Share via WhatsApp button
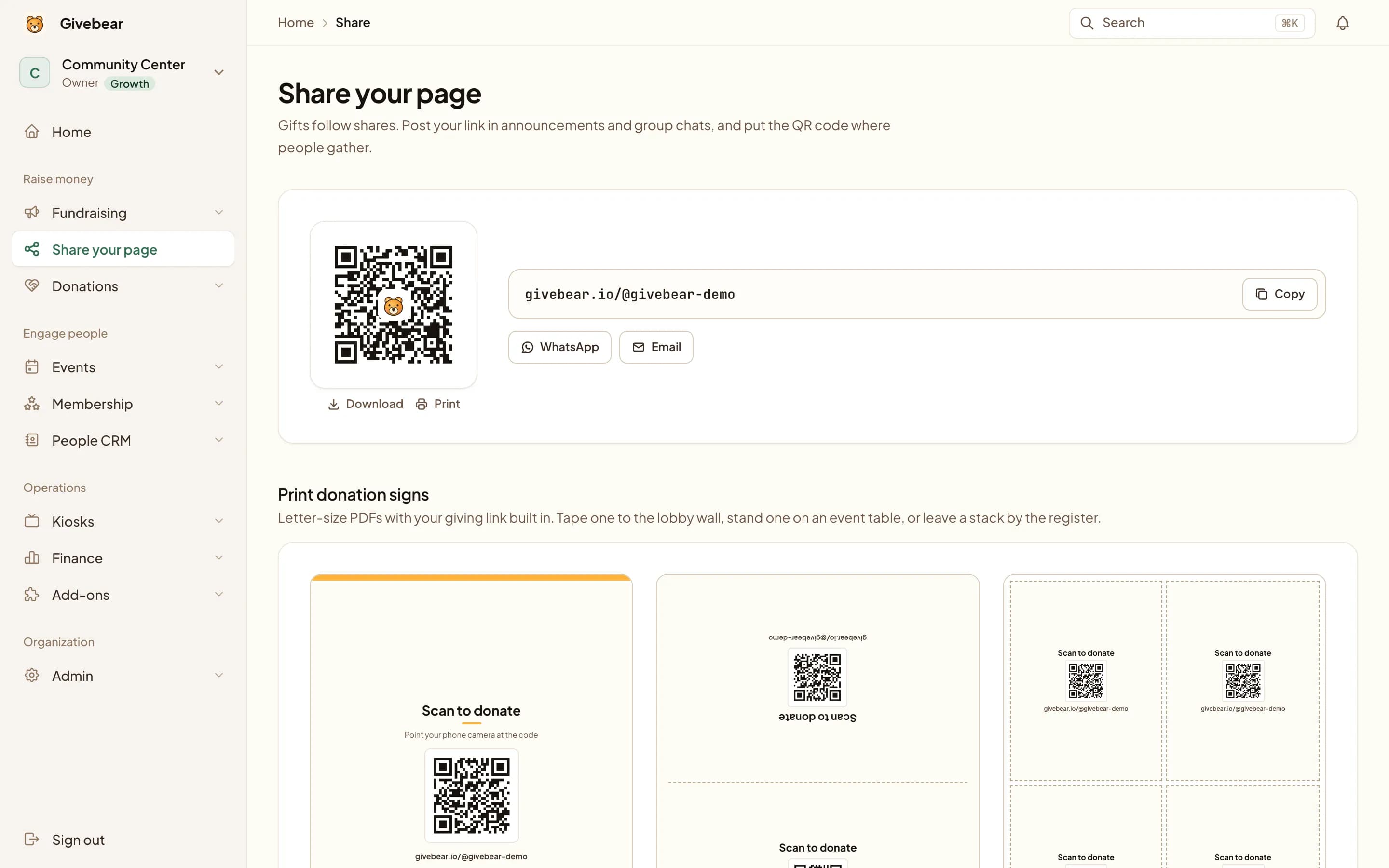Viewport: 1389px width, 868px height. [x=559, y=347]
